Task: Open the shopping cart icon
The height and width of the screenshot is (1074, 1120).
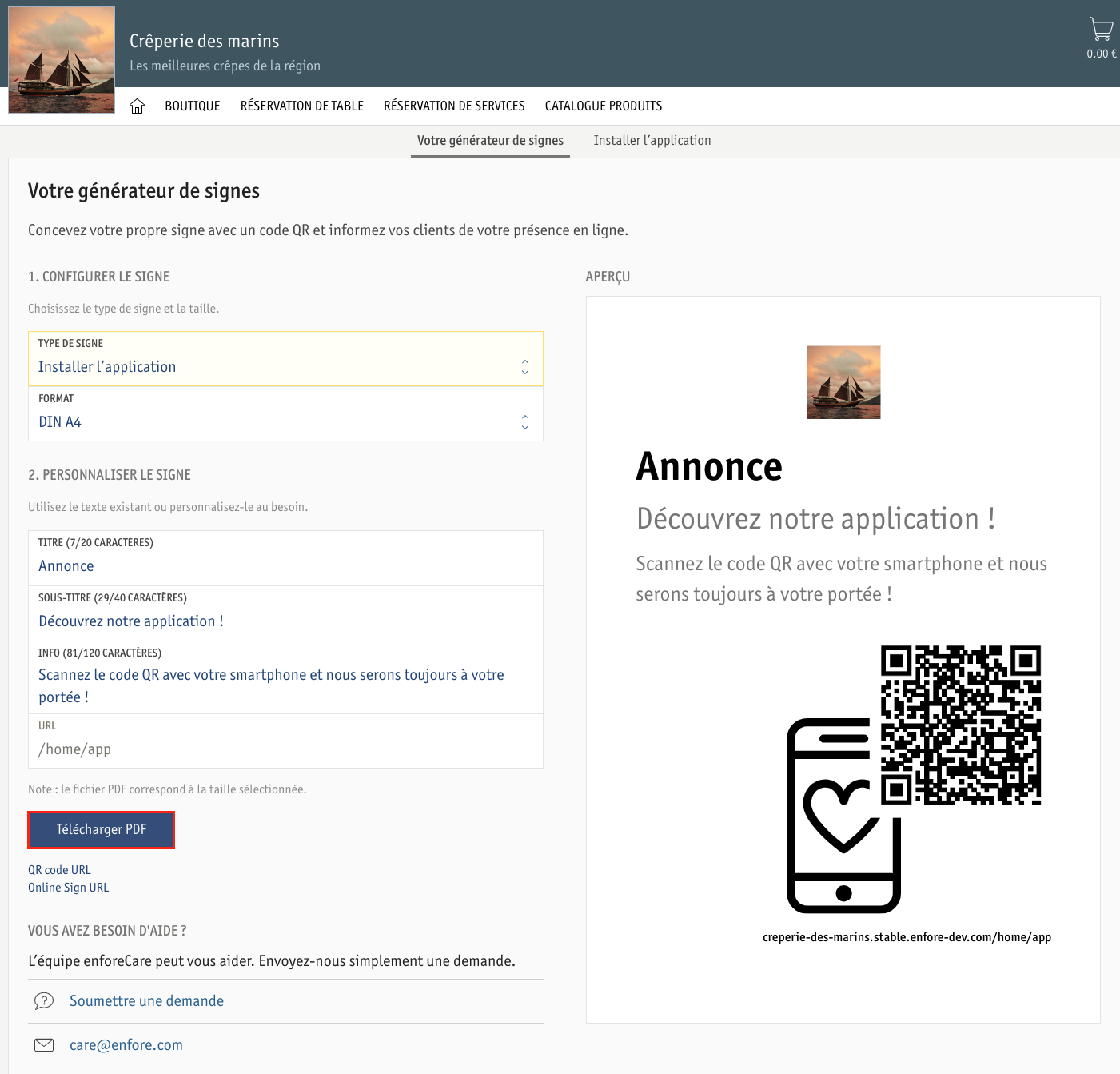Action: [1101, 30]
